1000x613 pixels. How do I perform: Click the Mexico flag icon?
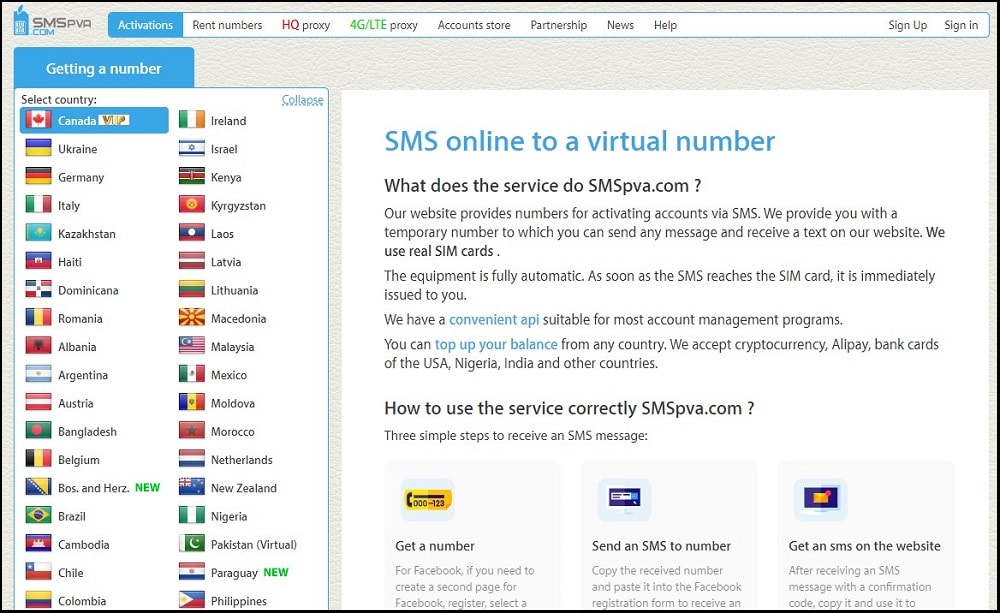tap(191, 374)
